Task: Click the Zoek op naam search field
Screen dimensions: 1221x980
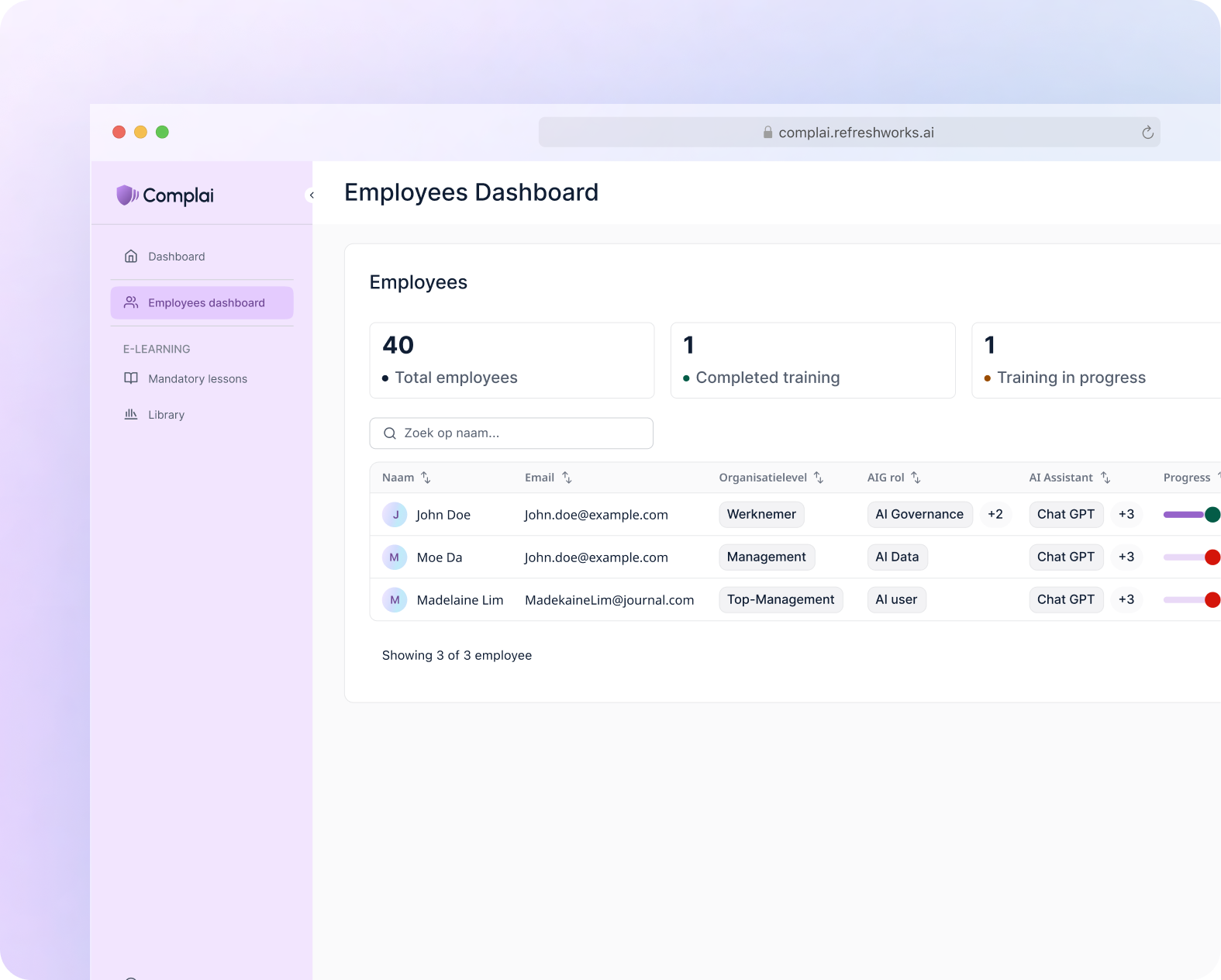Action: 512,433
